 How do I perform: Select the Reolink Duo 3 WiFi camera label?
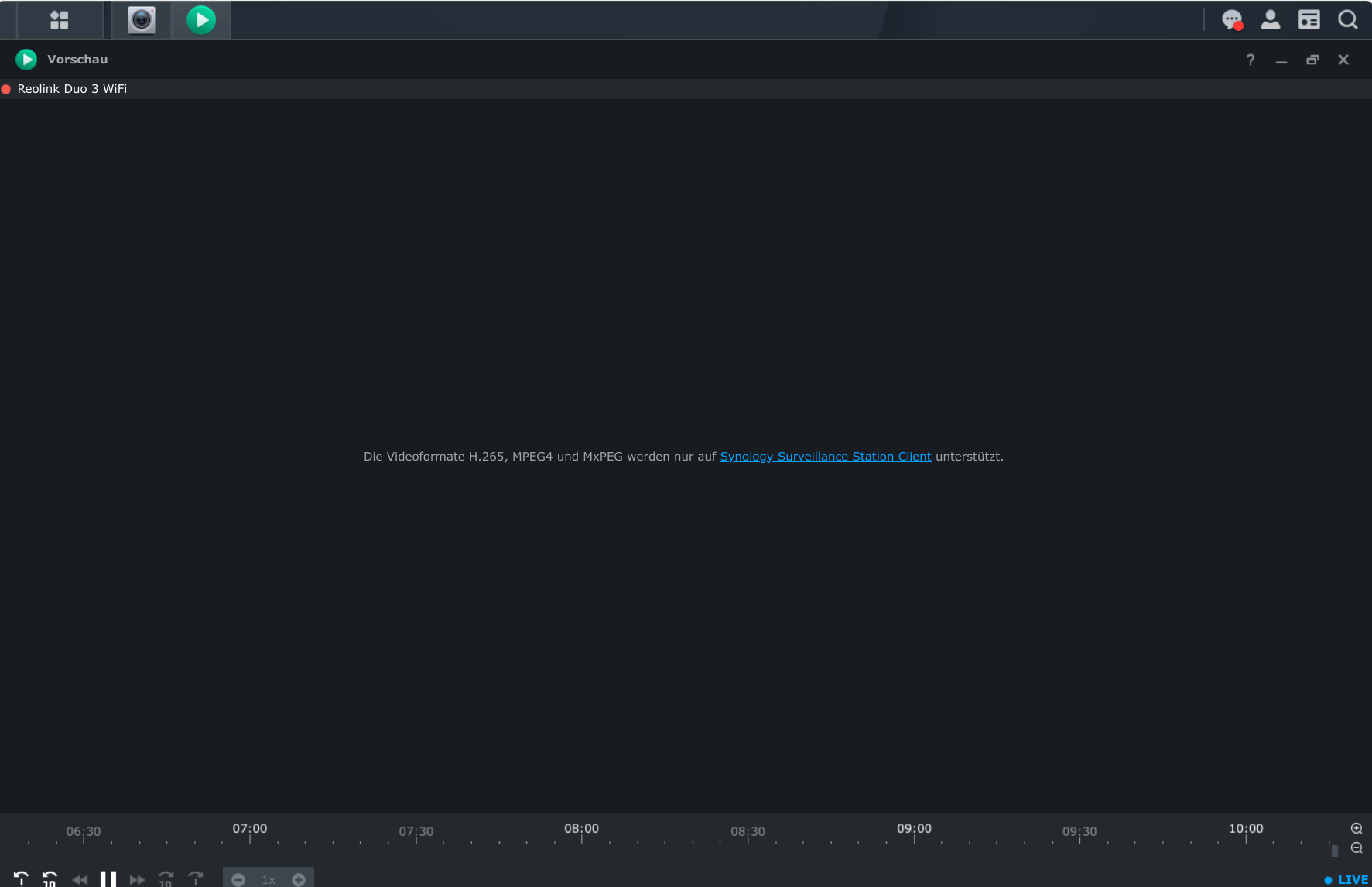(x=72, y=89)
